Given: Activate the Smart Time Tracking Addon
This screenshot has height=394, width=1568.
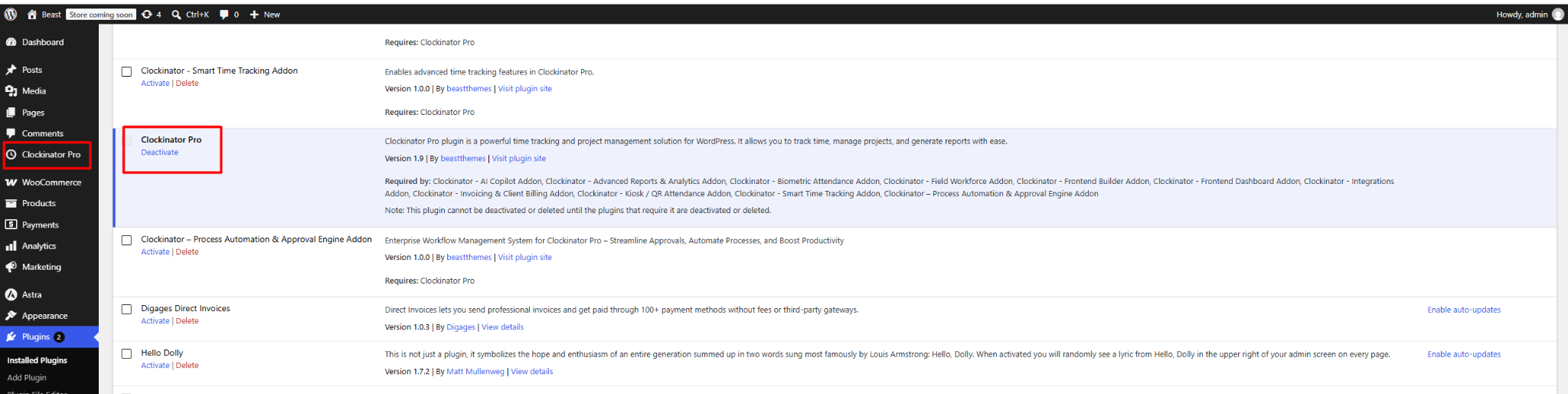Looking at the screenshot, I should click(x=155, y=84).
